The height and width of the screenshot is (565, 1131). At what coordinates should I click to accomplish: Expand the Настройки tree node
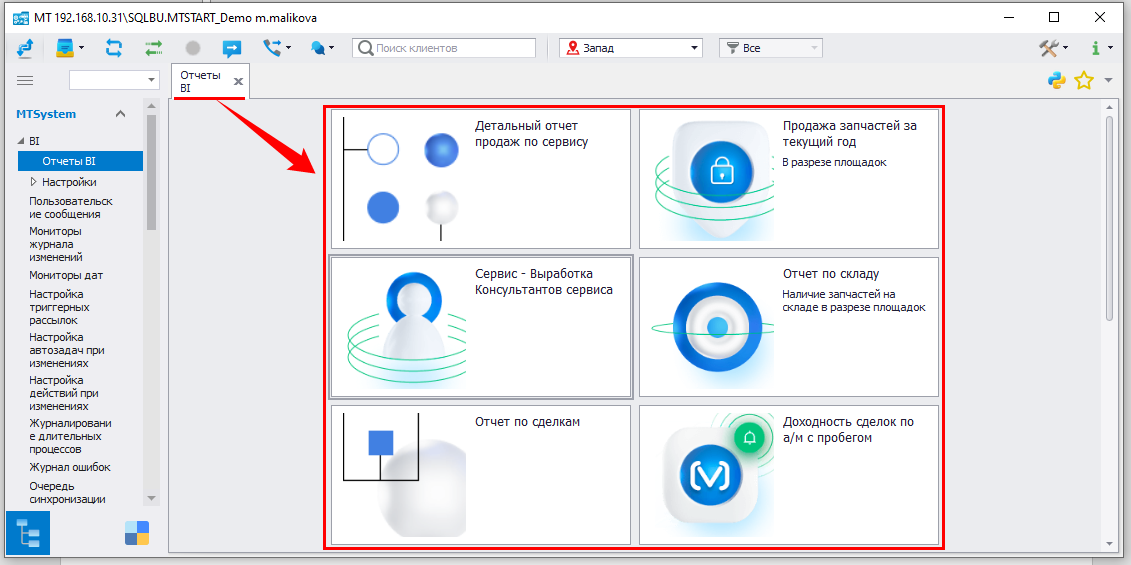[33, 182]
